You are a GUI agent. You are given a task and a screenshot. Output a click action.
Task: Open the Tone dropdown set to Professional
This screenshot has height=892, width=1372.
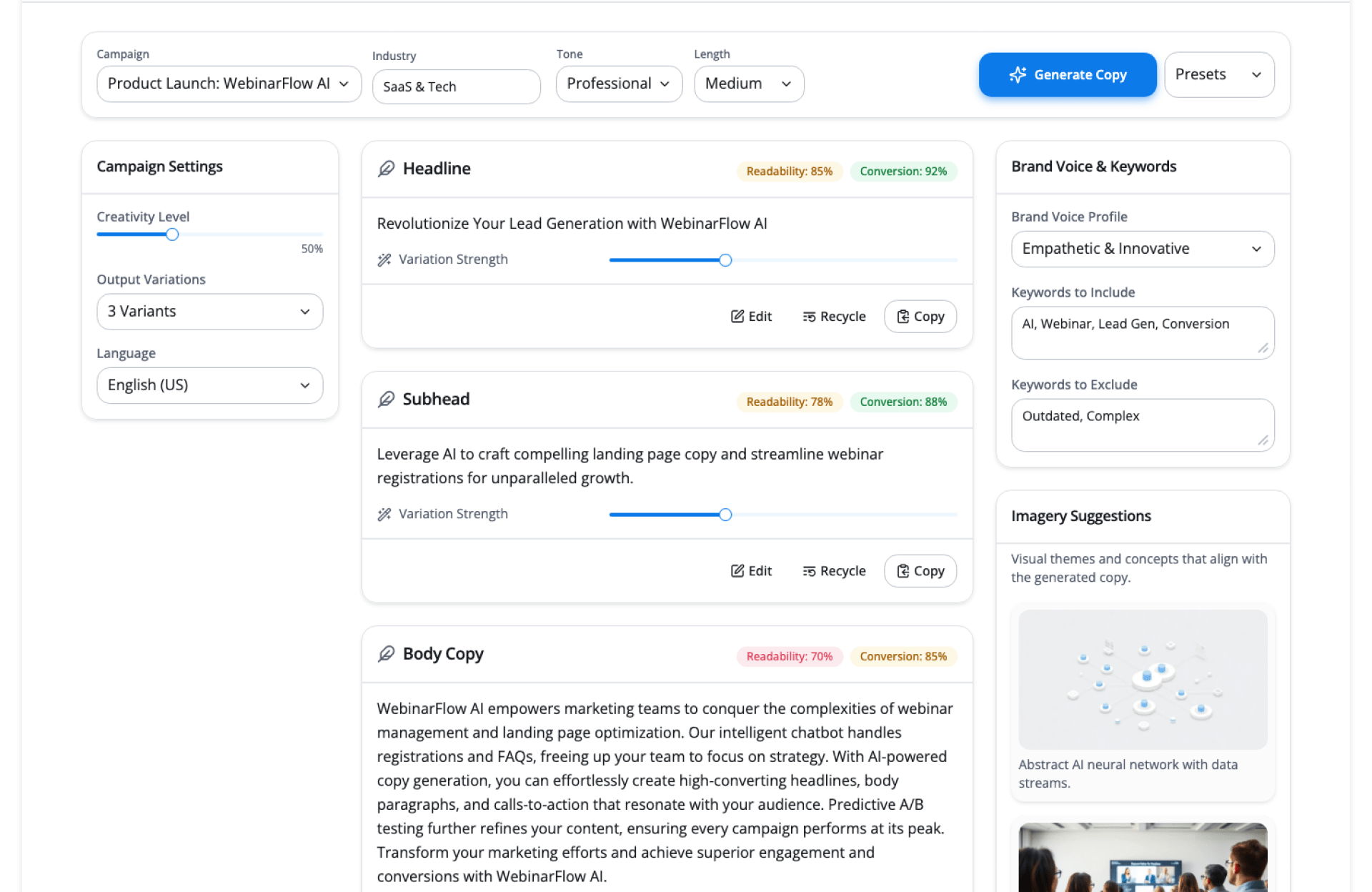coord(618,84)
